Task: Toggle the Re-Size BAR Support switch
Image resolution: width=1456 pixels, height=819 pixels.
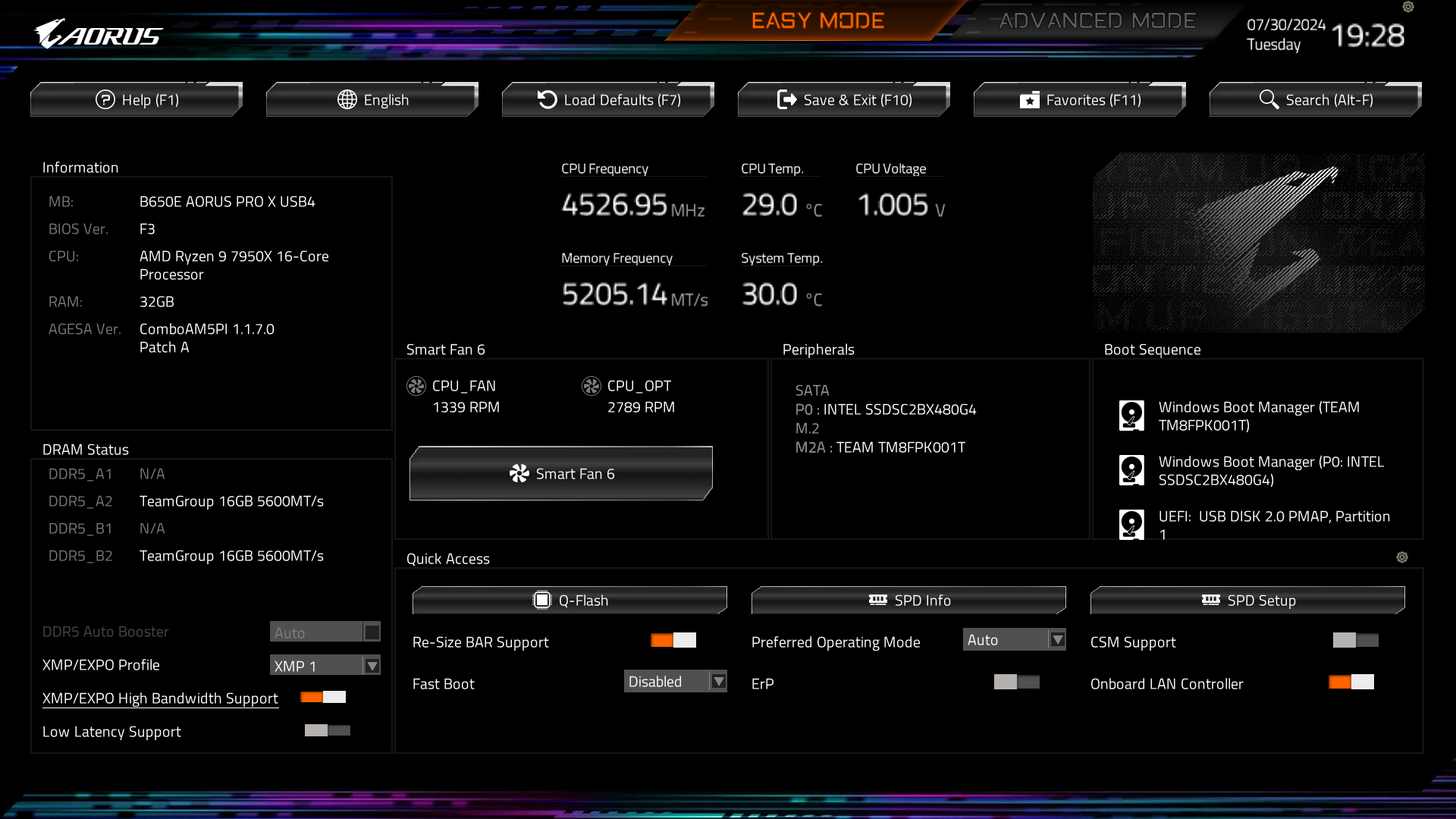Action: (x=673, y=641)
